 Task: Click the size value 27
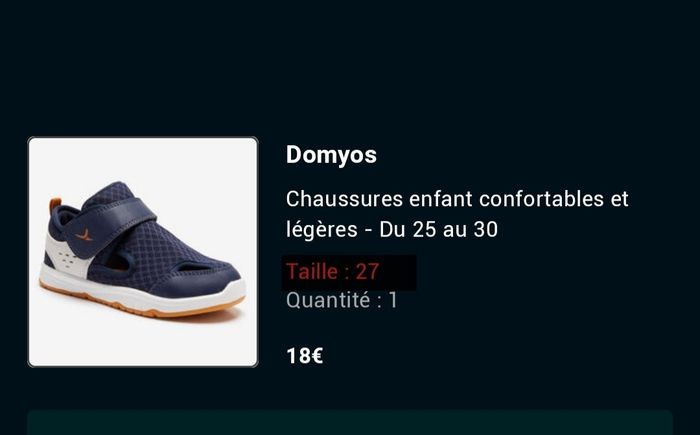[367, 272]
